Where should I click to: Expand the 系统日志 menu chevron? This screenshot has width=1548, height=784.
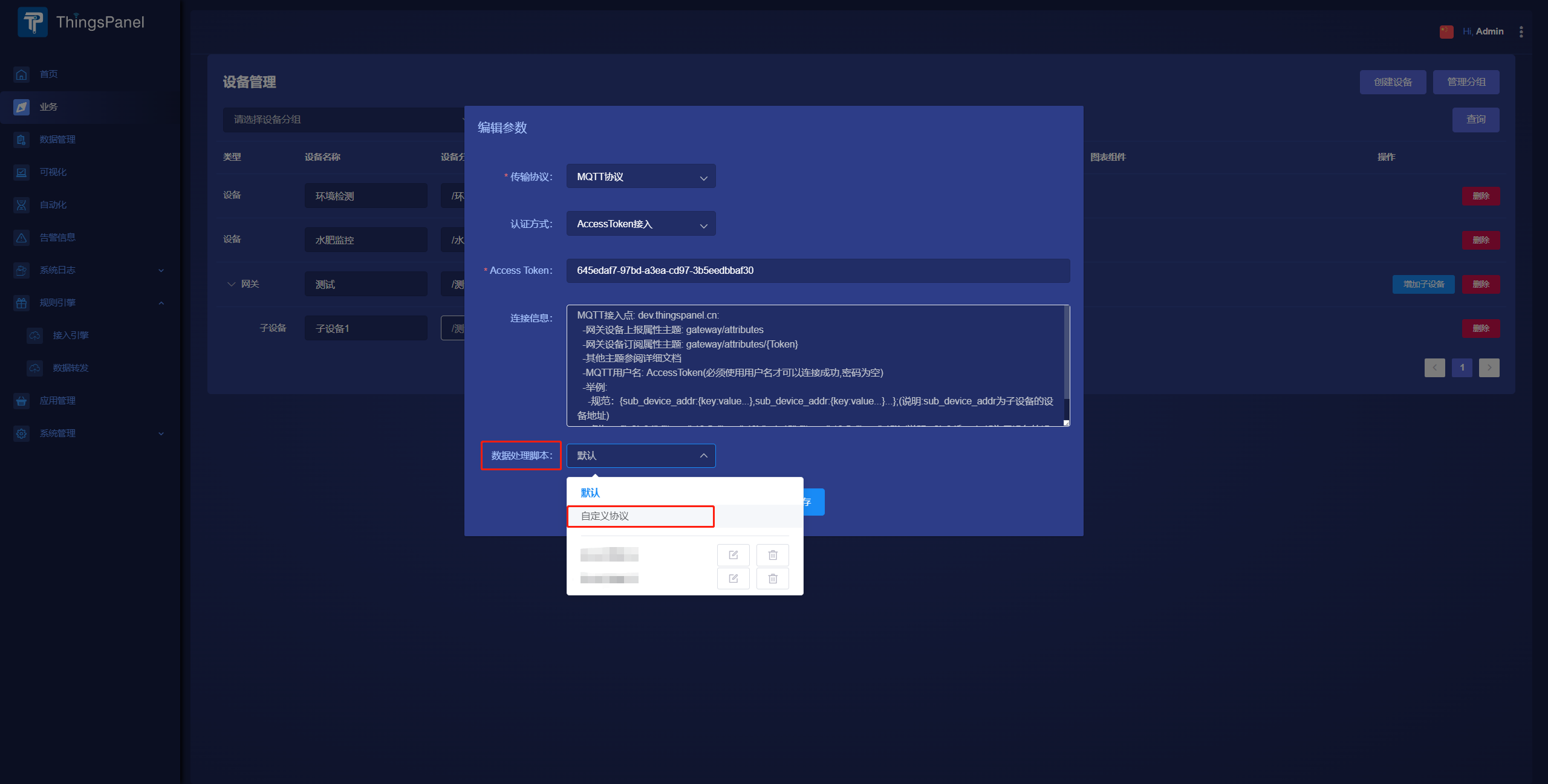(x=161, y=270)
